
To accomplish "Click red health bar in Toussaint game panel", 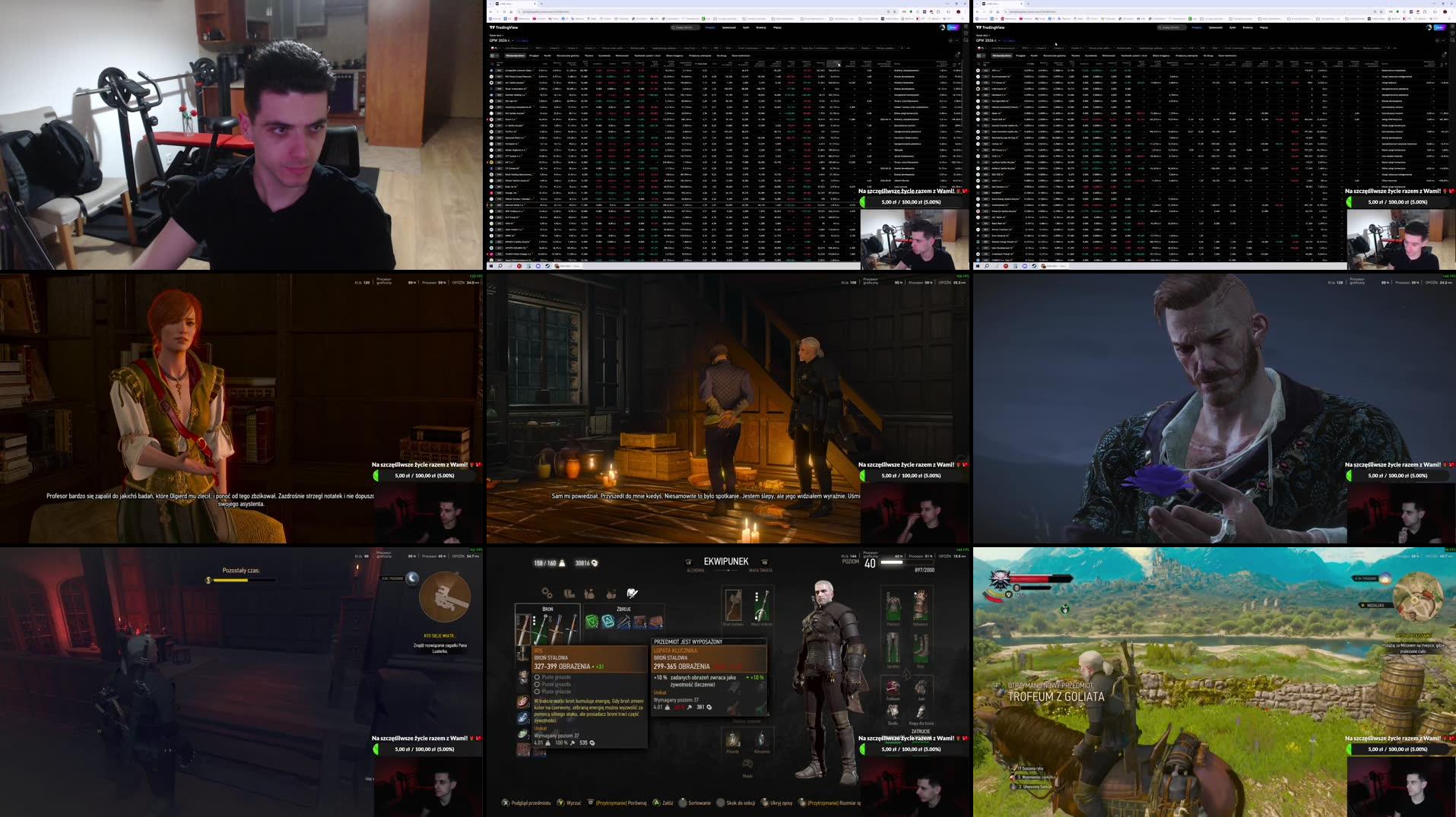I will (1043, 579).
